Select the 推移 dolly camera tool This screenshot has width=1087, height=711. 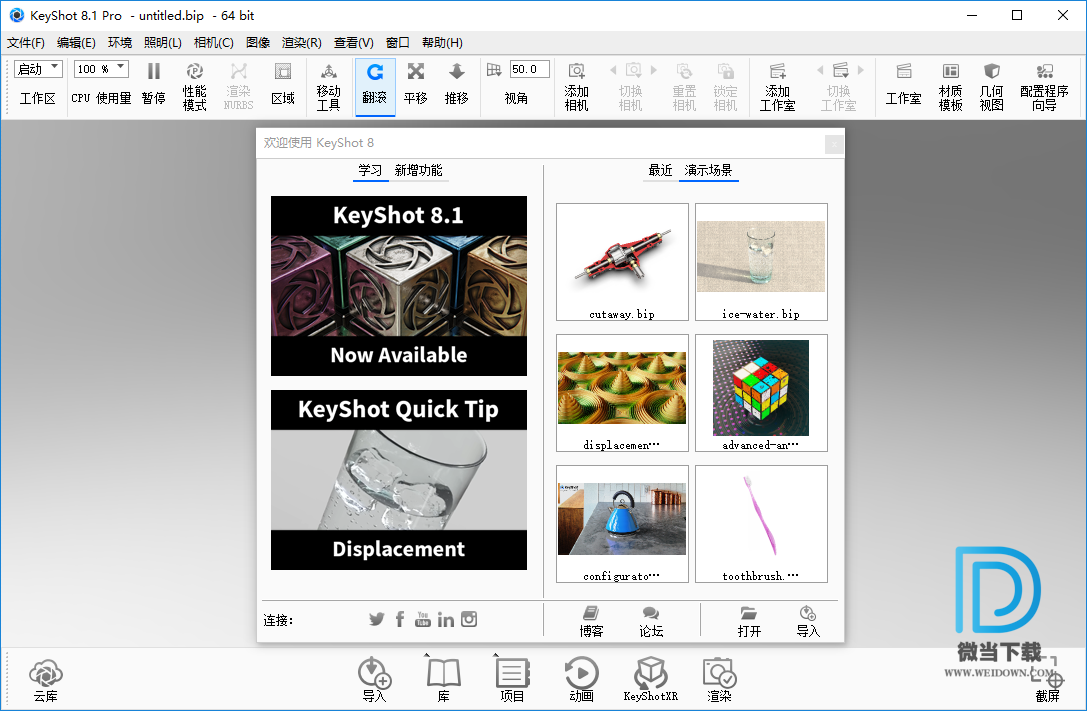coord(457,84)
